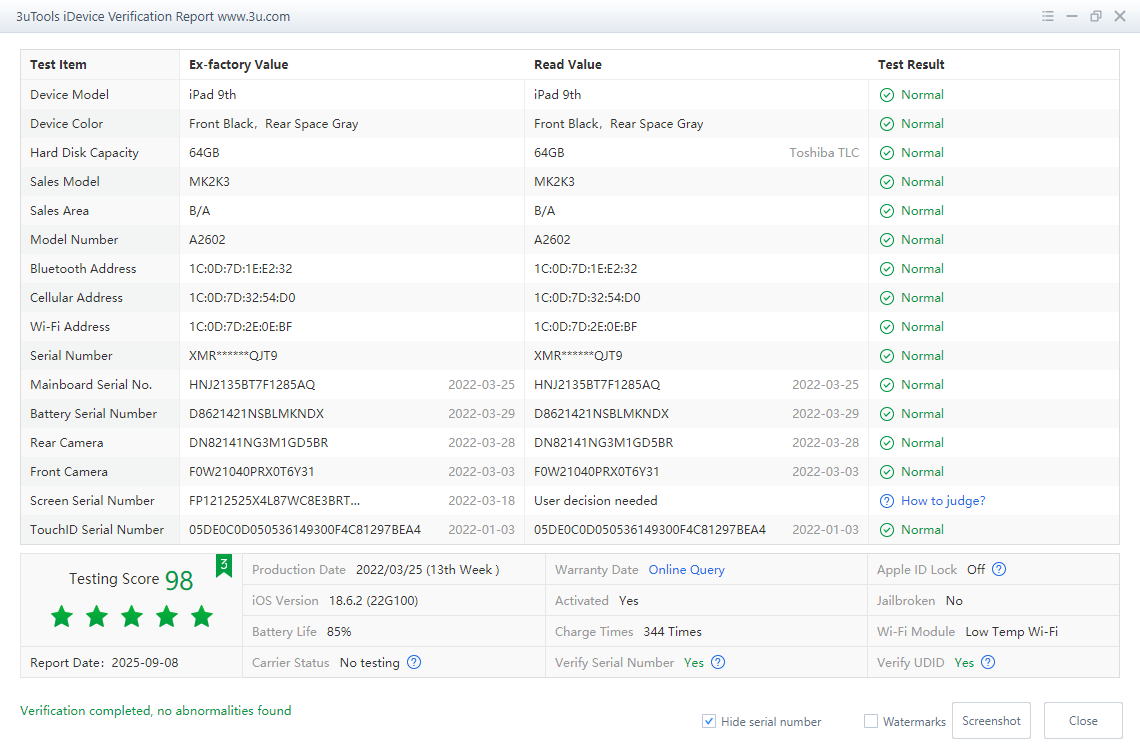This screenshot has width=1140, height=756.
Task: Click help icon beside Verify UDID
Action: (988, 663)
